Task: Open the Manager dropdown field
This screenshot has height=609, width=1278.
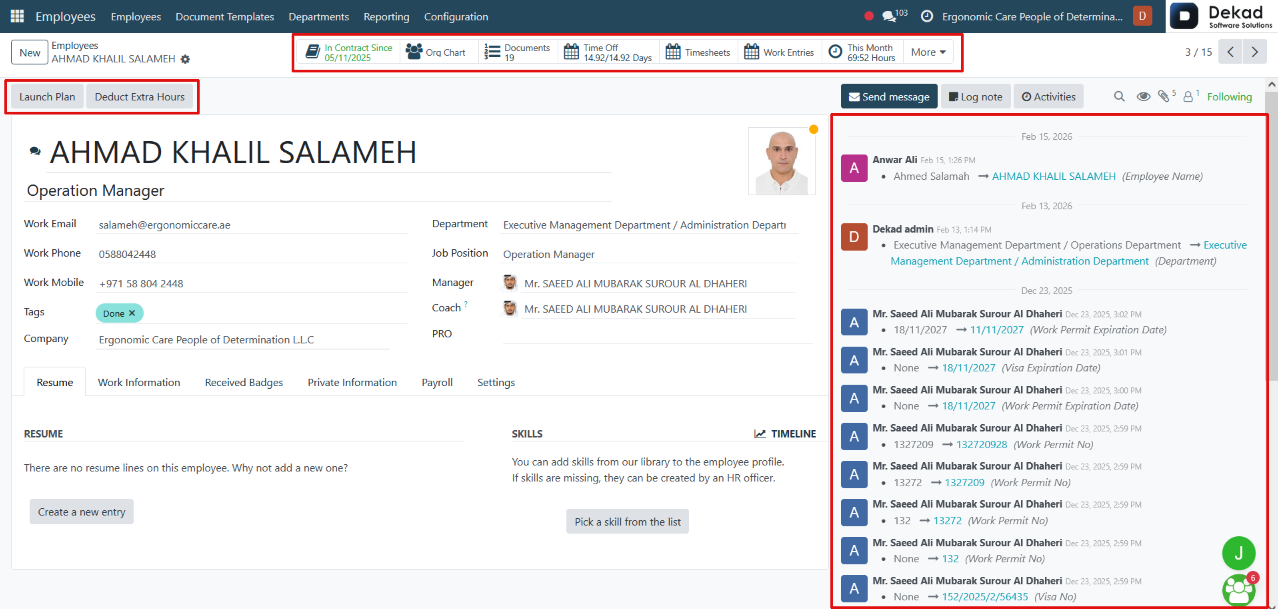Action: pos(650,283)
